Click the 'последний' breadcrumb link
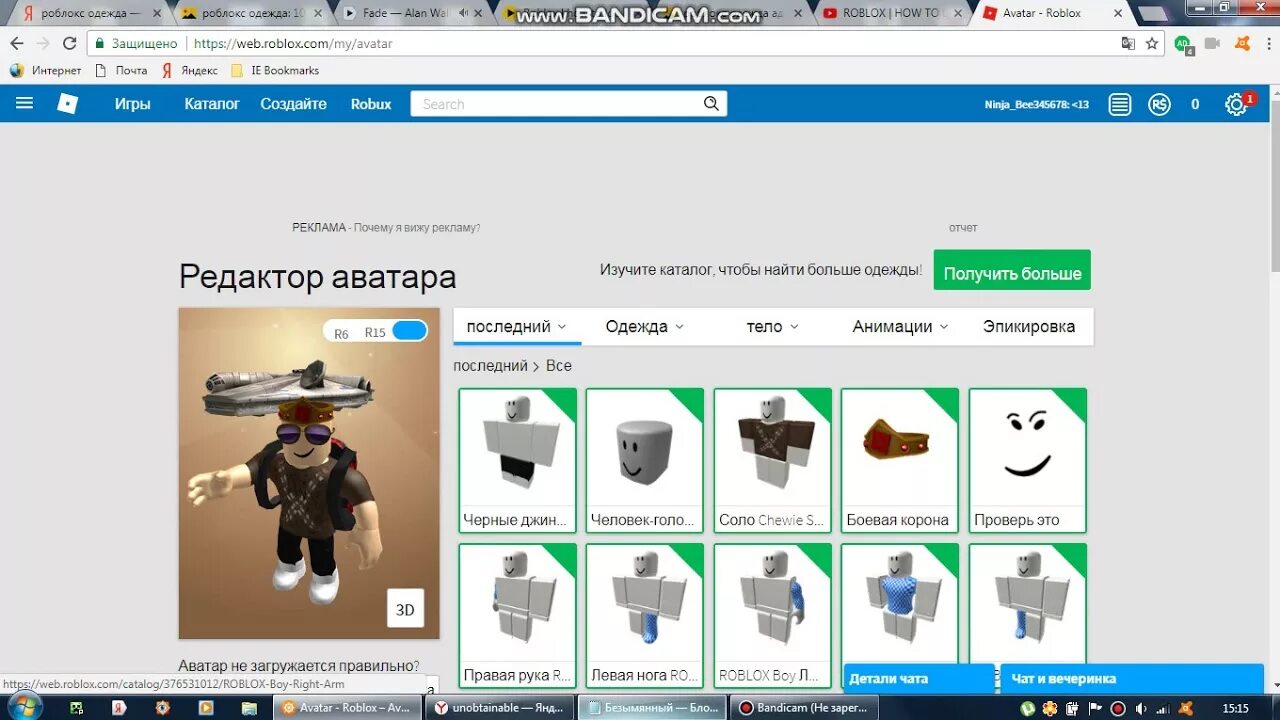 click(x=490, y=366)
